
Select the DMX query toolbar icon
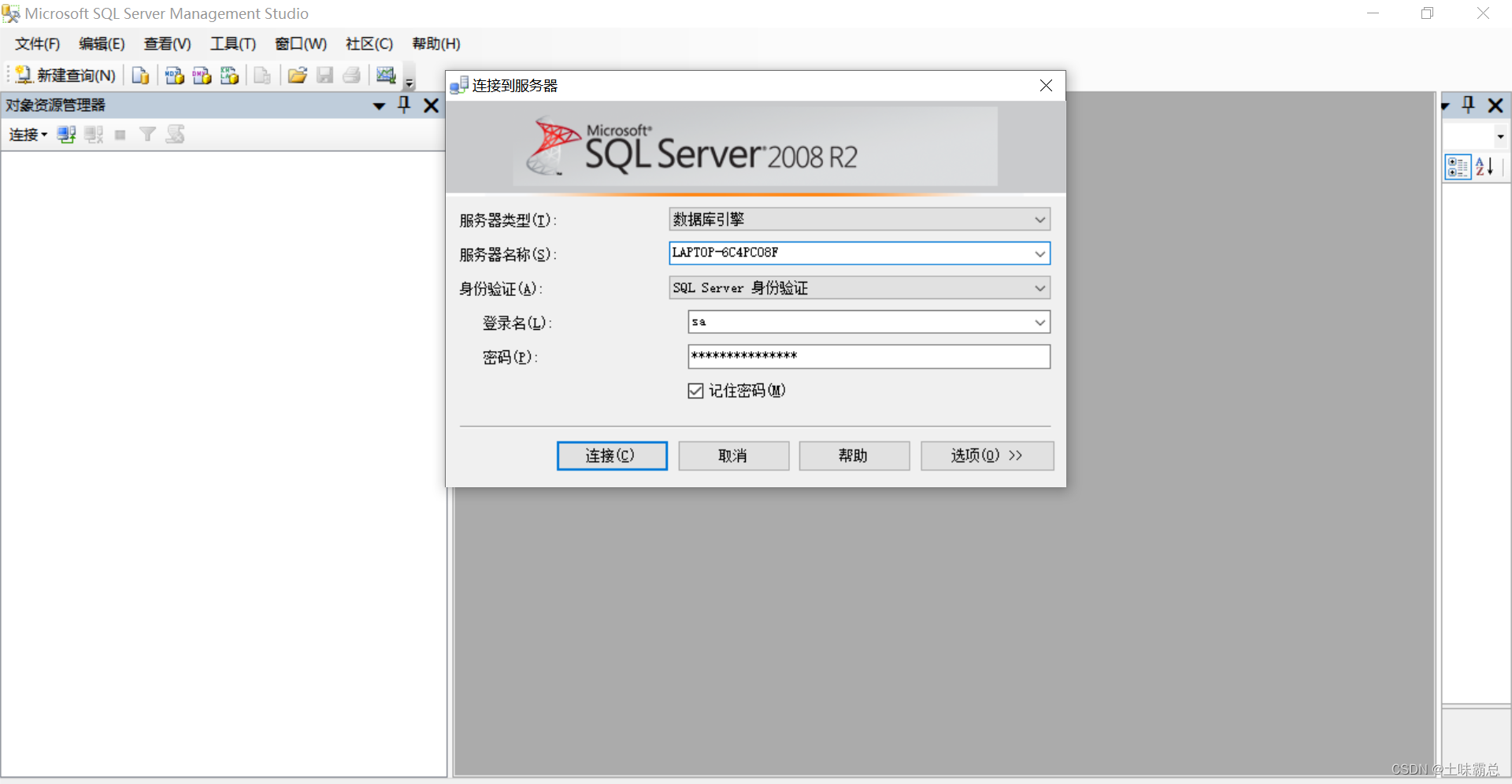[202, 75]
